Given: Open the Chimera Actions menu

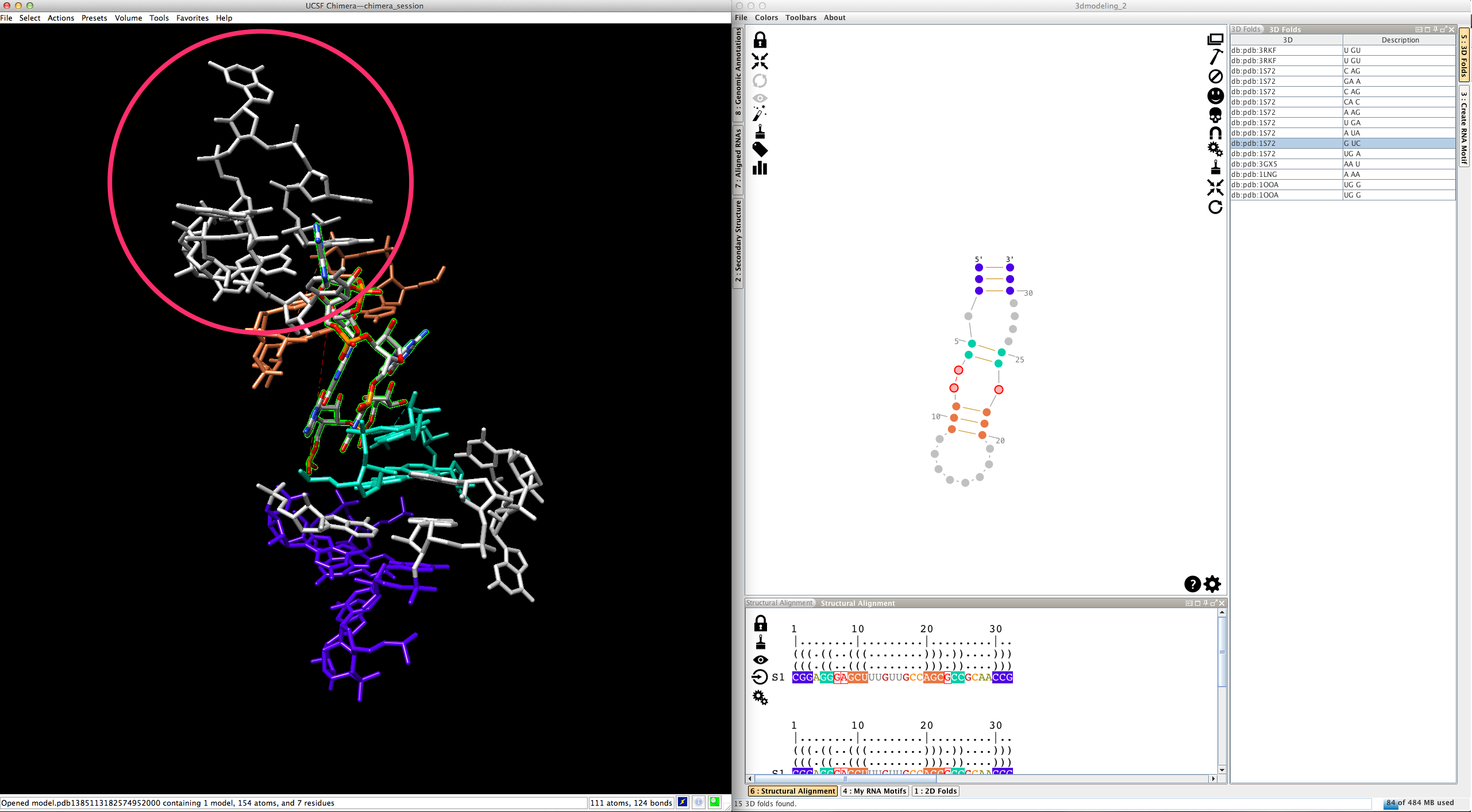Looking at the screenshot, I should click(x=61, y=18).
